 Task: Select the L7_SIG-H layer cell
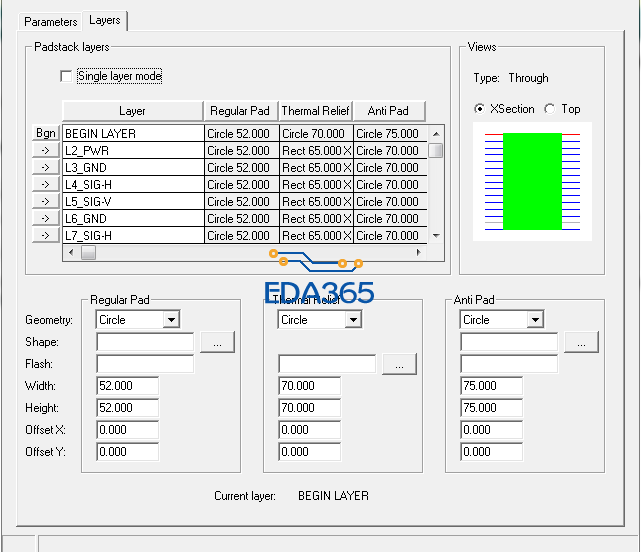click(x=133, y=236)
